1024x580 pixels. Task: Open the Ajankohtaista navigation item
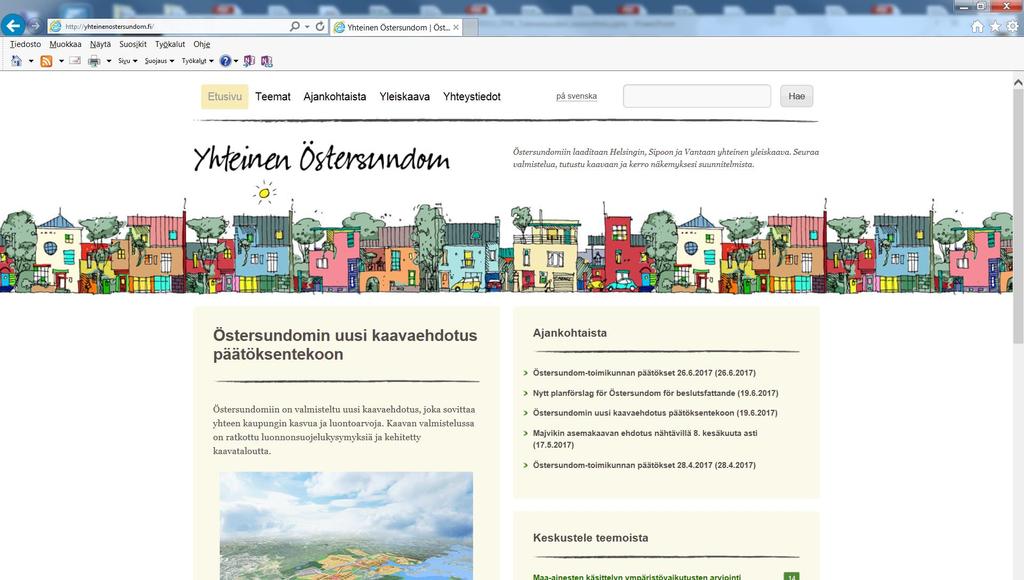tap(334, 97)
